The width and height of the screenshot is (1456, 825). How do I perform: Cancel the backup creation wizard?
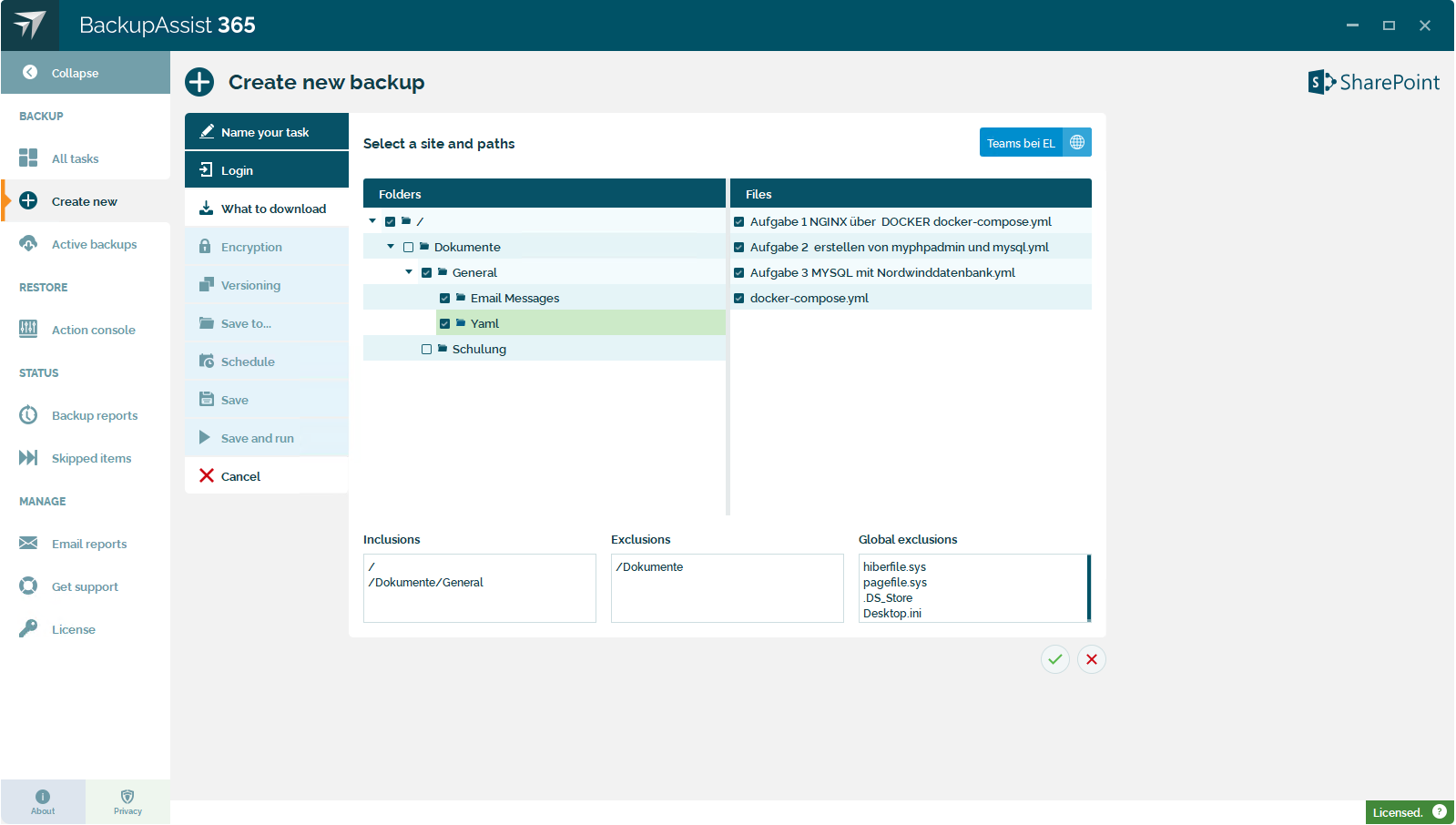(267, 476)
